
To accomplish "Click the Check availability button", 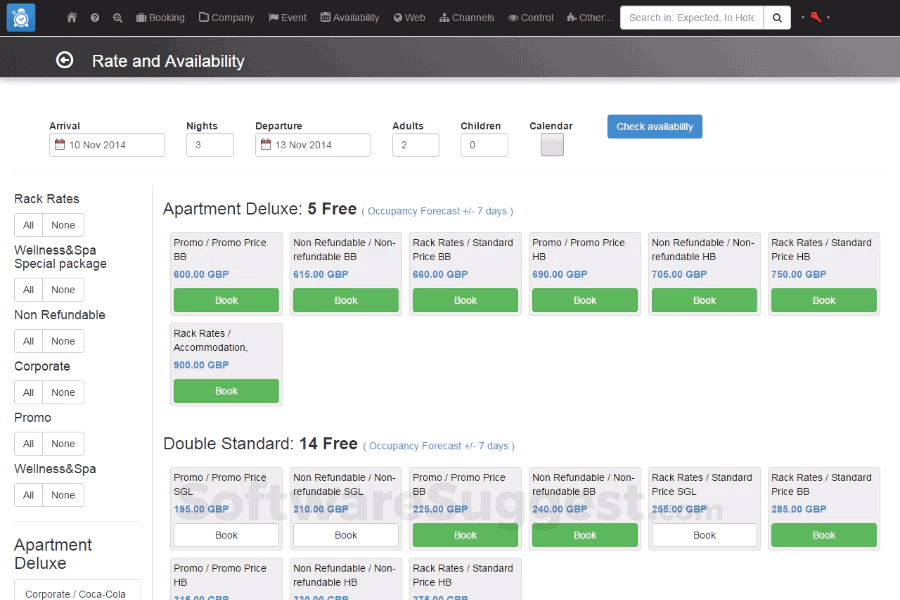I will pyautogui.click(x=654, y=127).
